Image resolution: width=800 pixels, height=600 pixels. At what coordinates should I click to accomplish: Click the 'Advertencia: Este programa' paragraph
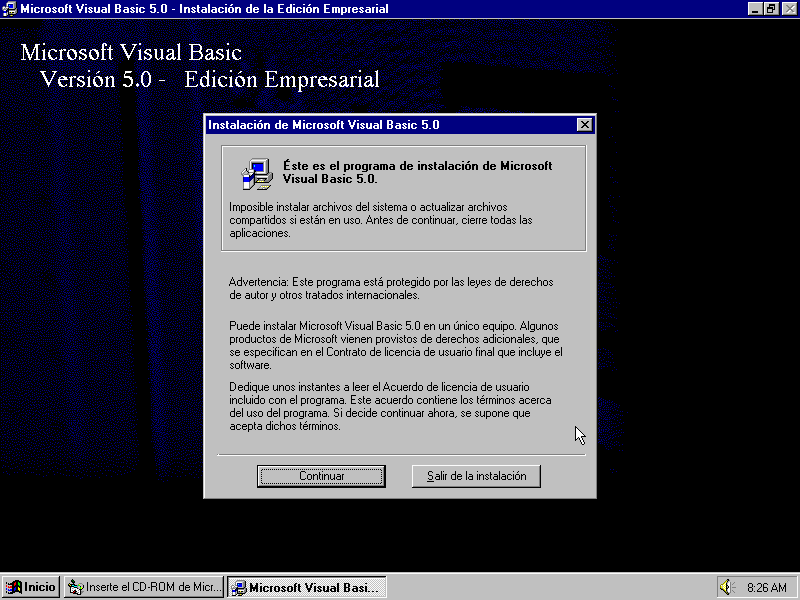(391, 288)
